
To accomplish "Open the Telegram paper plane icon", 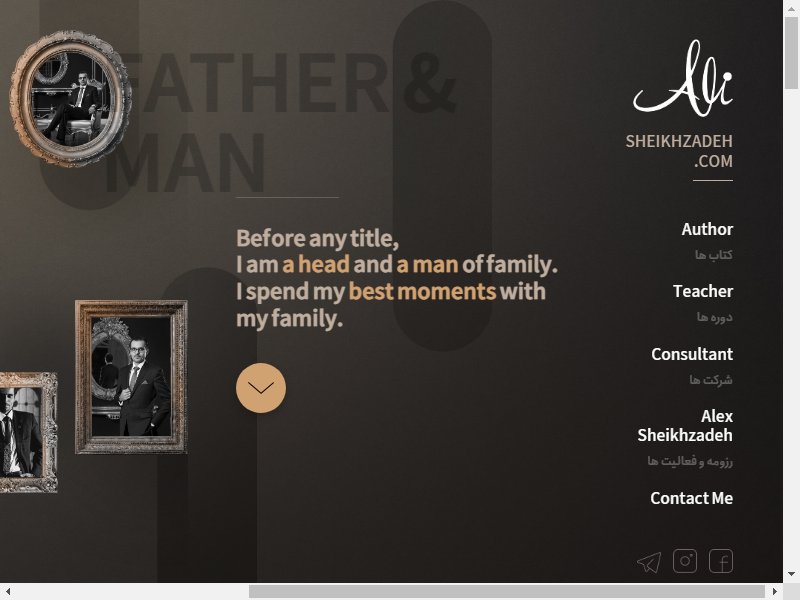I will point(649,562).
